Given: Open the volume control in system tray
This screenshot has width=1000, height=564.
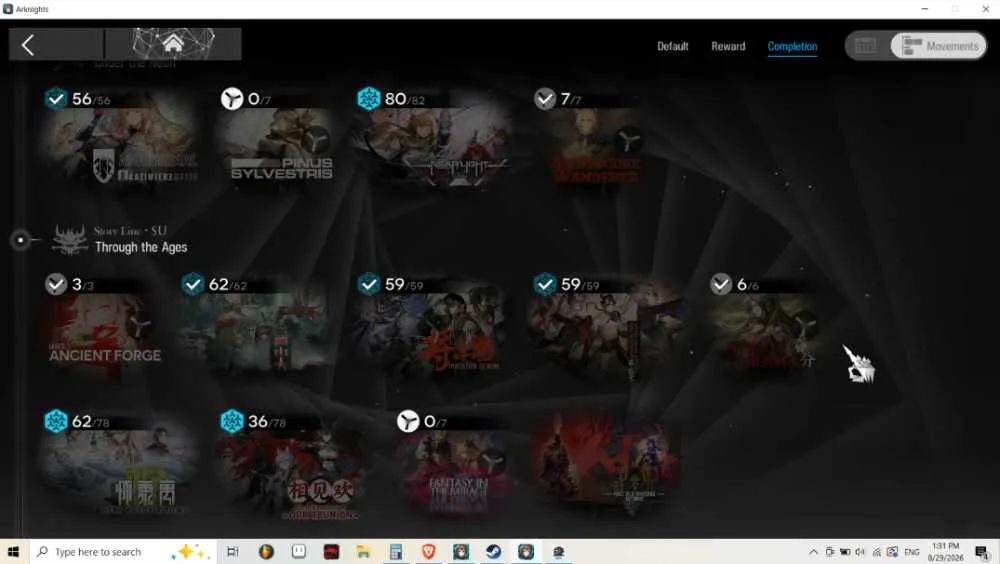Looking at the screenshot, I should point(860,552).
